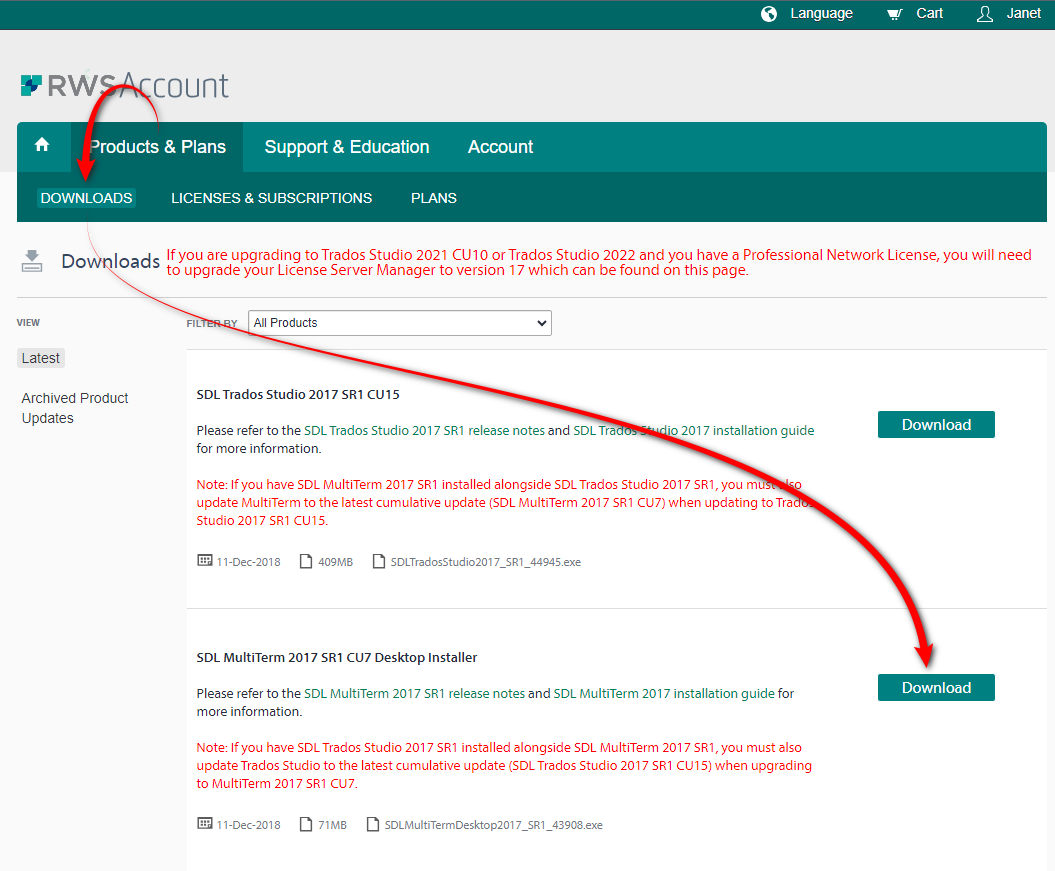The height and width of the screenshot is (871, 1055).
Task: Click the Downloads page heading
Action: (x=110, y=261)
